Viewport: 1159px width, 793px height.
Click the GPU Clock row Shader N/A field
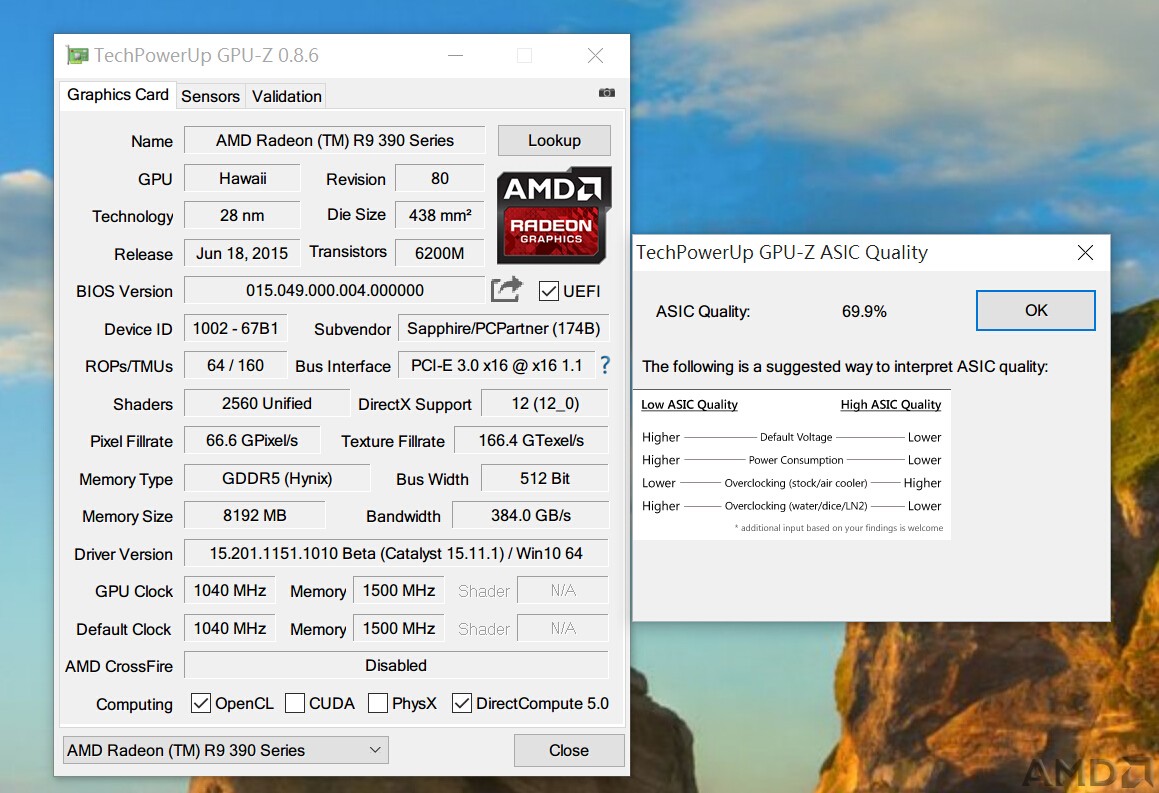point(563,591)
